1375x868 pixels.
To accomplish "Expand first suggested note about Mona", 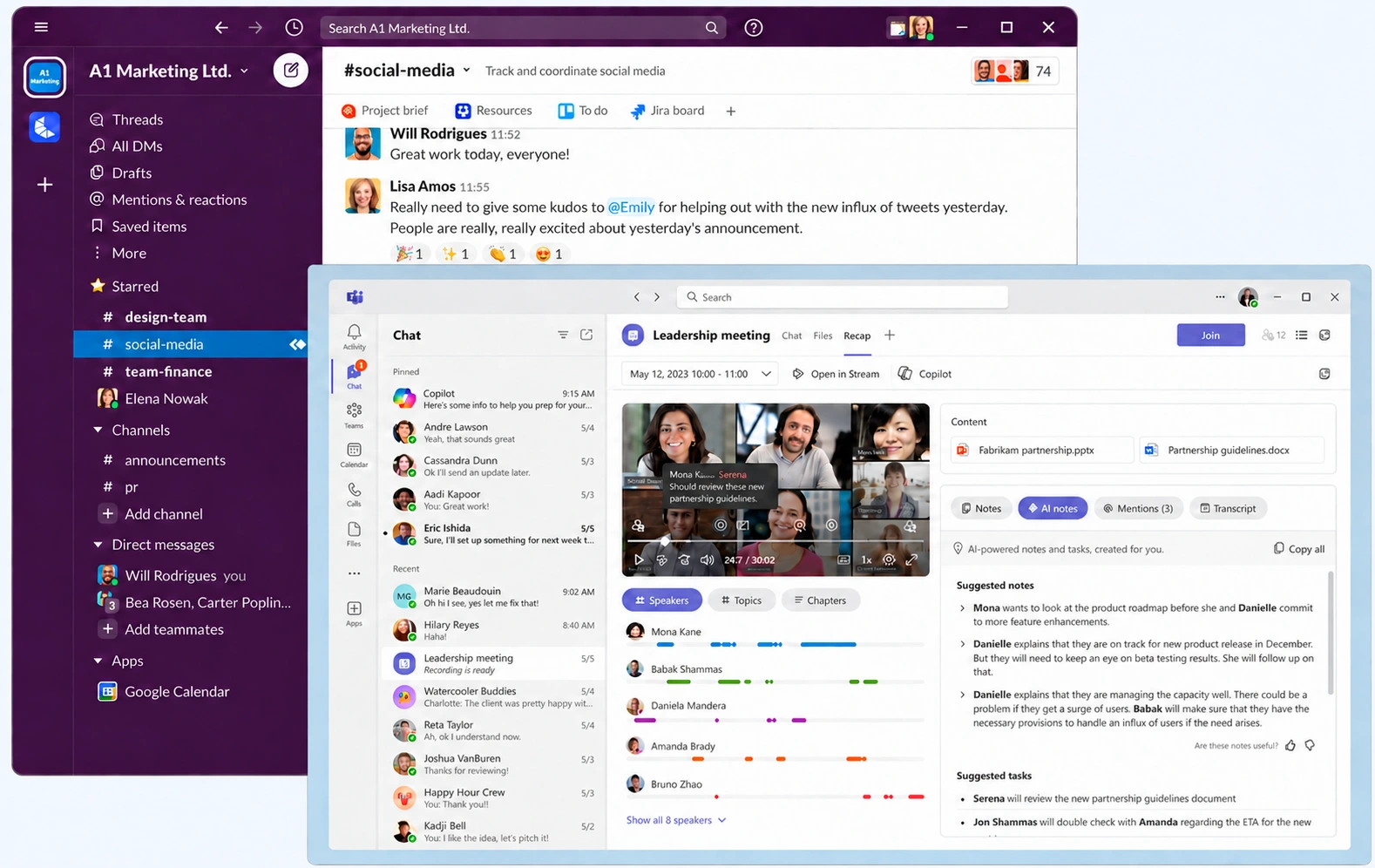I will pyautogui.click(x=962, y=608).
